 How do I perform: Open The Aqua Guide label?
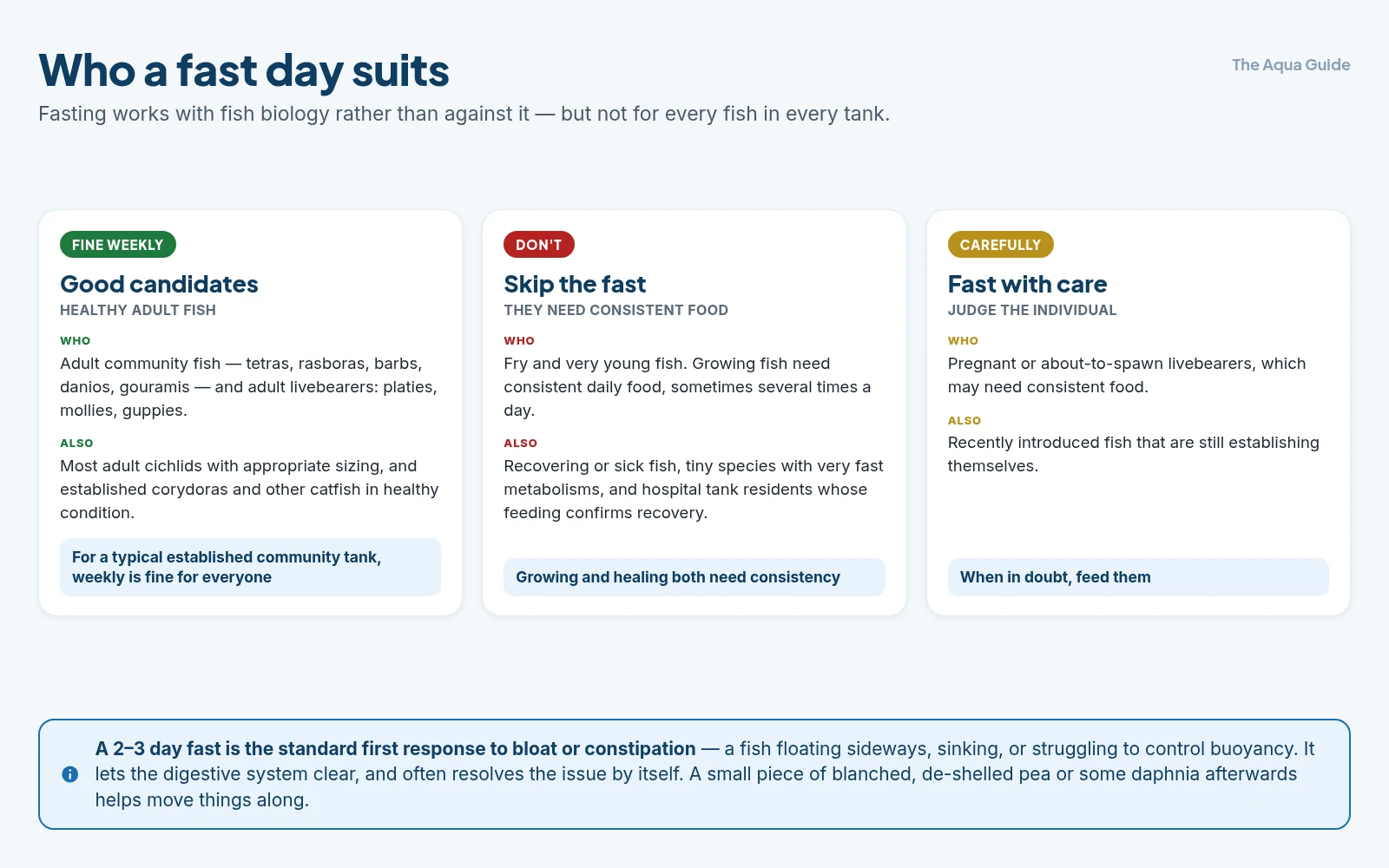pyautogui.click(x=1291, y=65)
